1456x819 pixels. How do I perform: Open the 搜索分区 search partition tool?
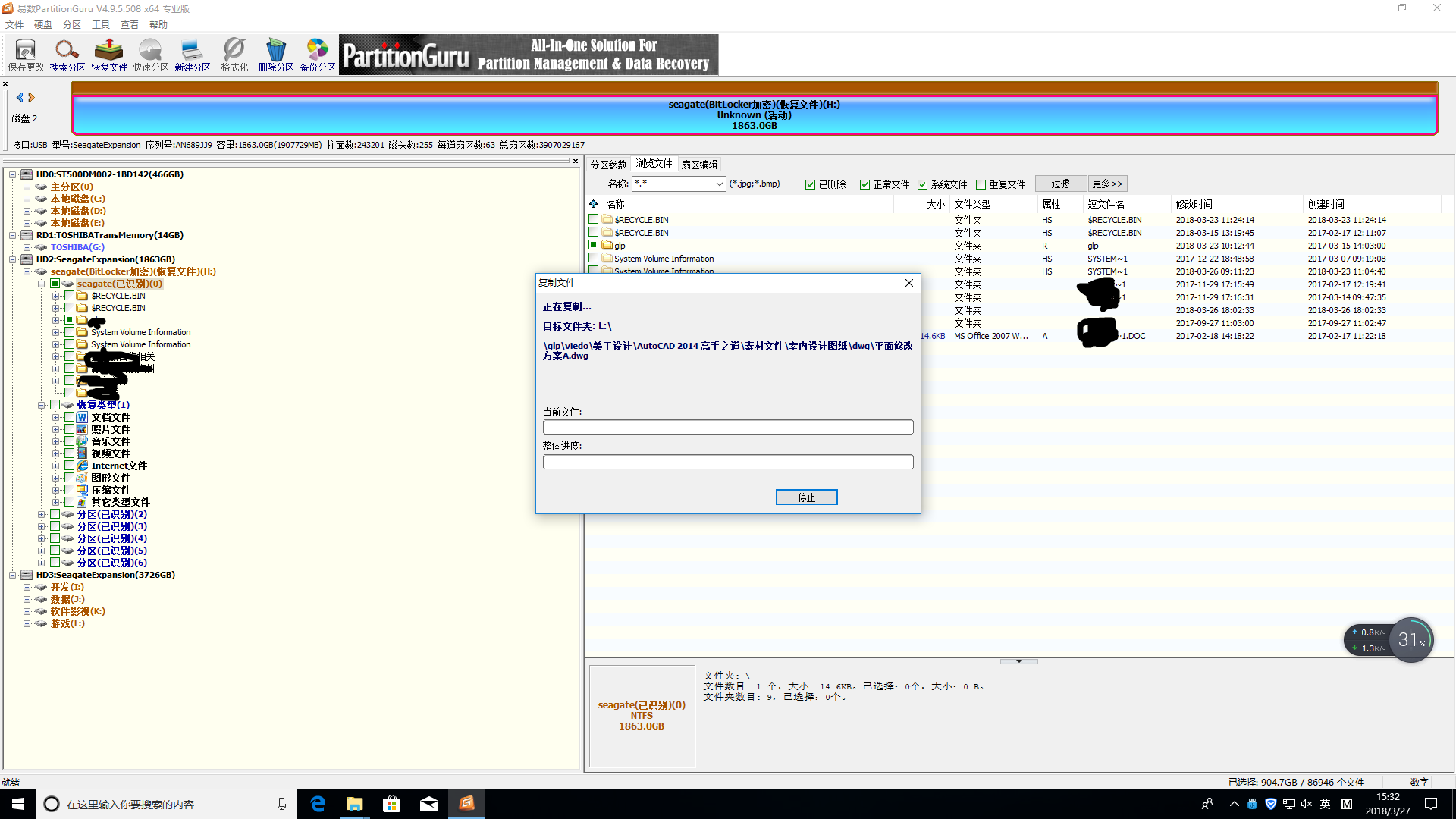pos(67,55)
